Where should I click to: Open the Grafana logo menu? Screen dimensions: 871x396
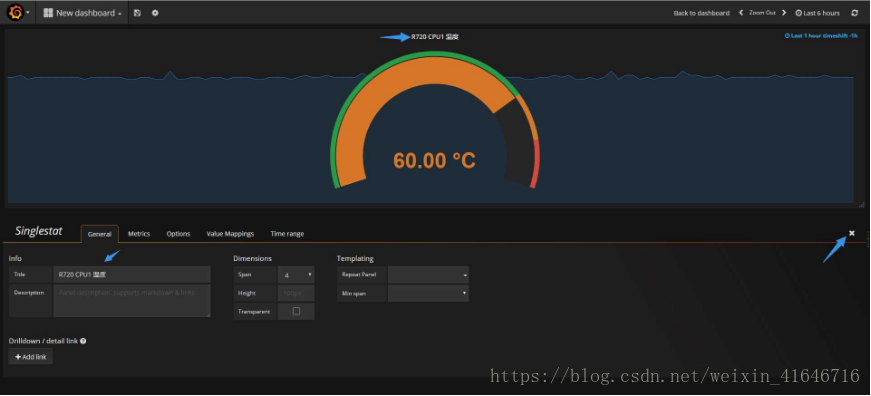coord(18,12)
